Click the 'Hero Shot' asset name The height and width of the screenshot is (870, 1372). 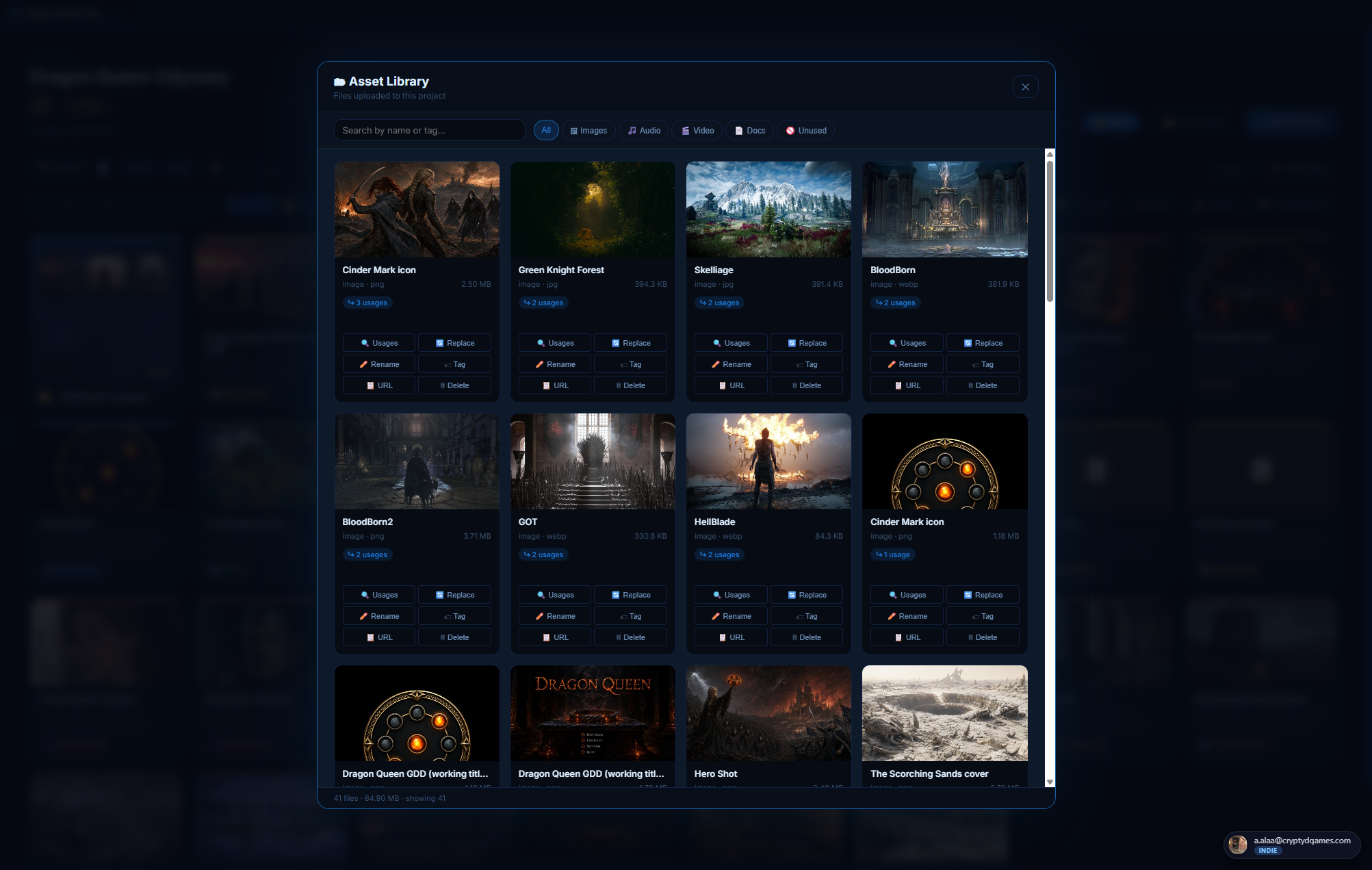coord(716,773)
